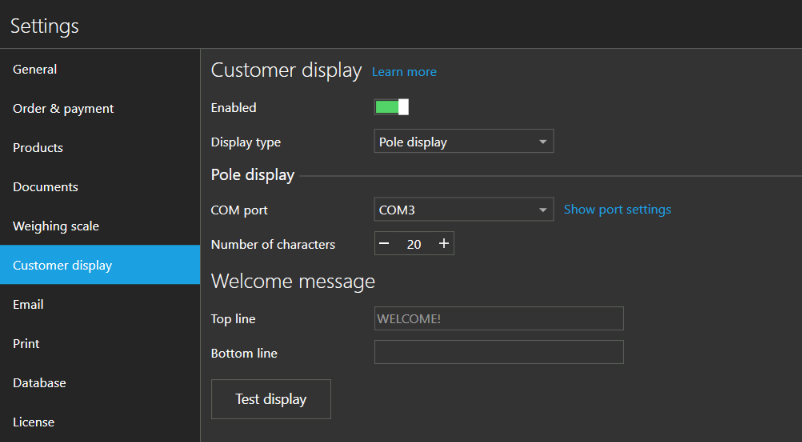Open the Display type dropdown
This screenshot has height=442, width=802.
coord(463,142)
